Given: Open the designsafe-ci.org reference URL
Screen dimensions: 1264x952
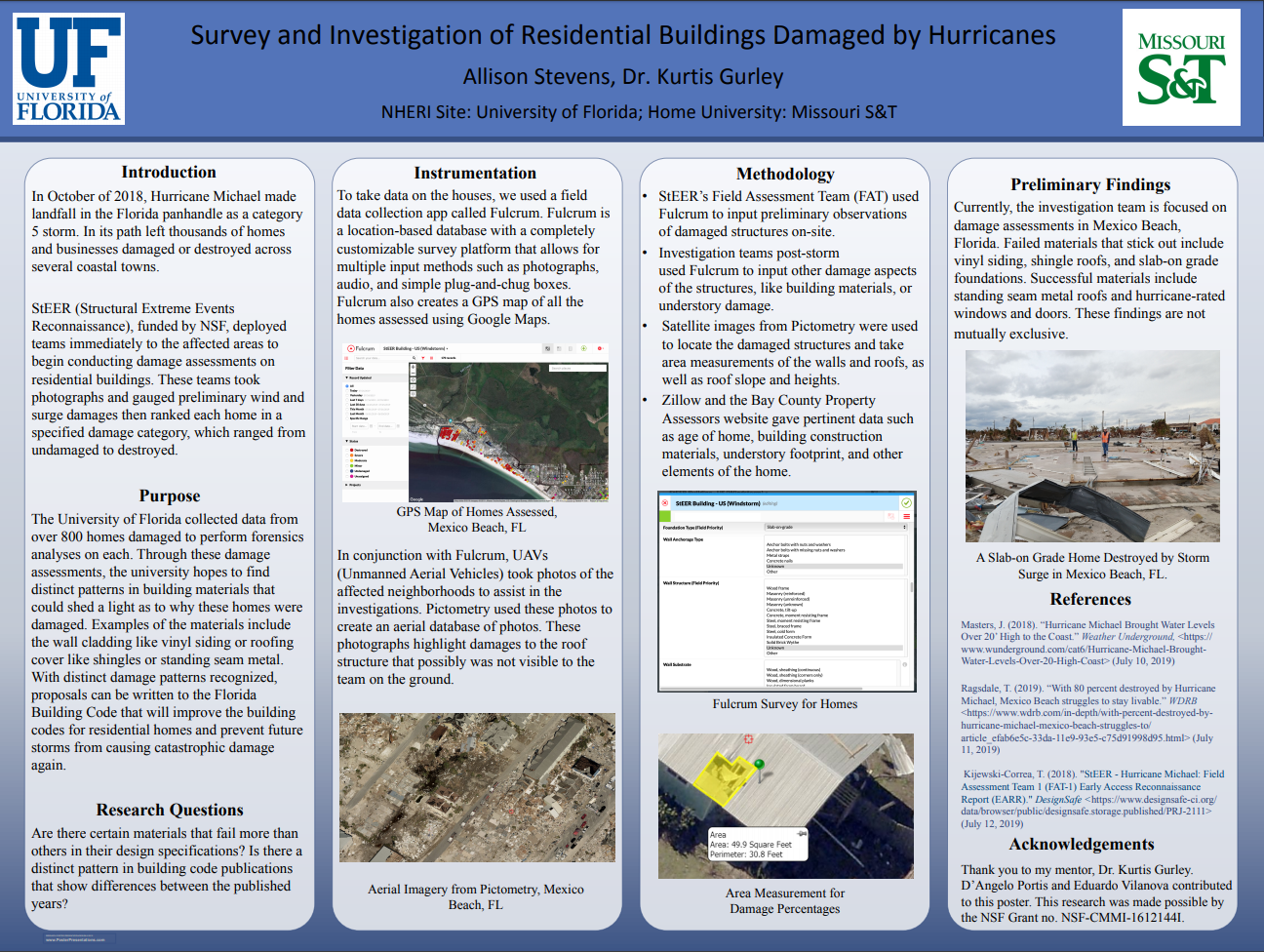Looking at the screenshot, I should (1088, 806).
